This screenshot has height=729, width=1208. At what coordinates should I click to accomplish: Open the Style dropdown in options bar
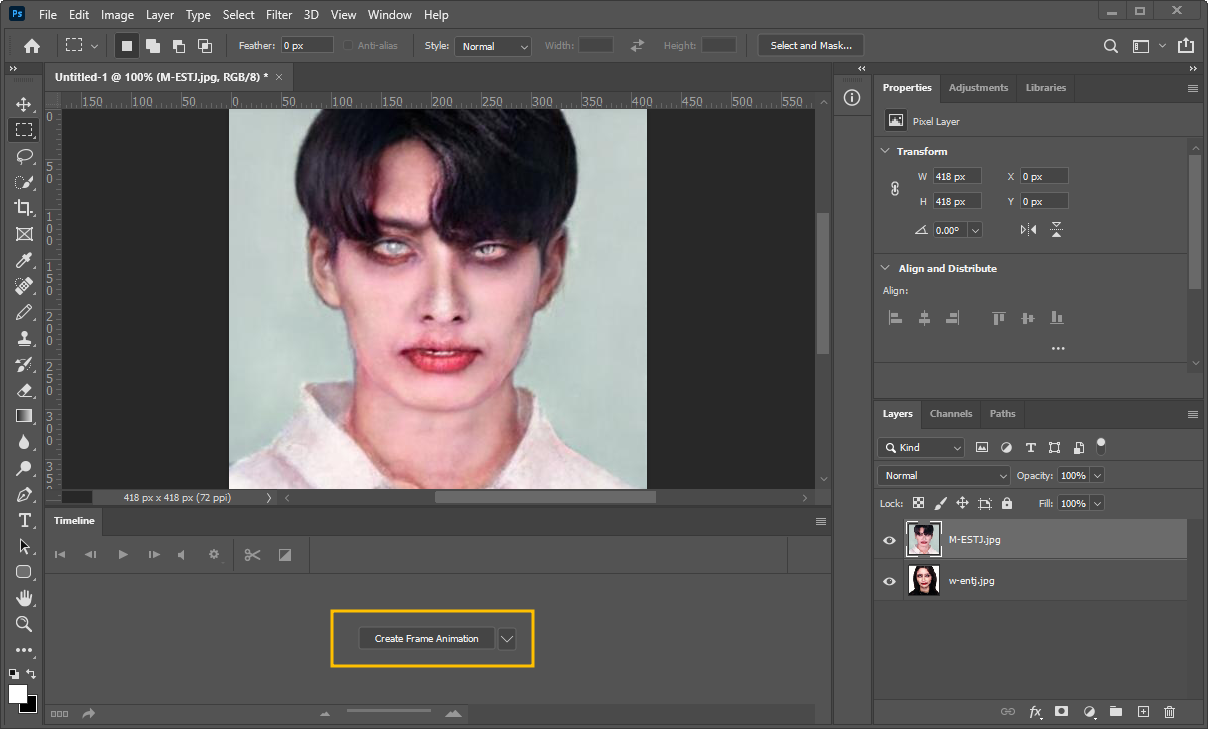click(x=493, y=46)
